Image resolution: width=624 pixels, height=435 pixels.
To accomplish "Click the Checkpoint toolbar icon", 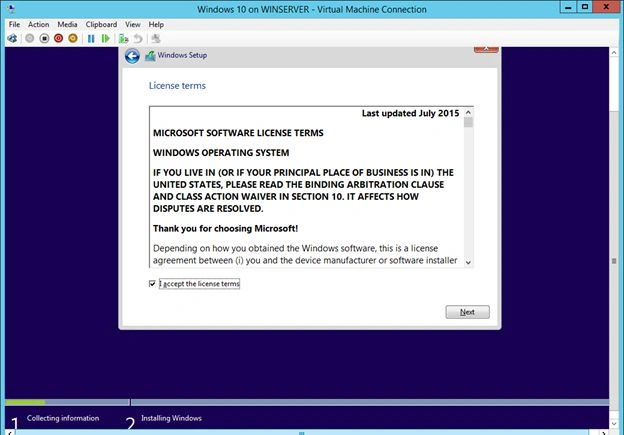I will [x=123, y=39].
